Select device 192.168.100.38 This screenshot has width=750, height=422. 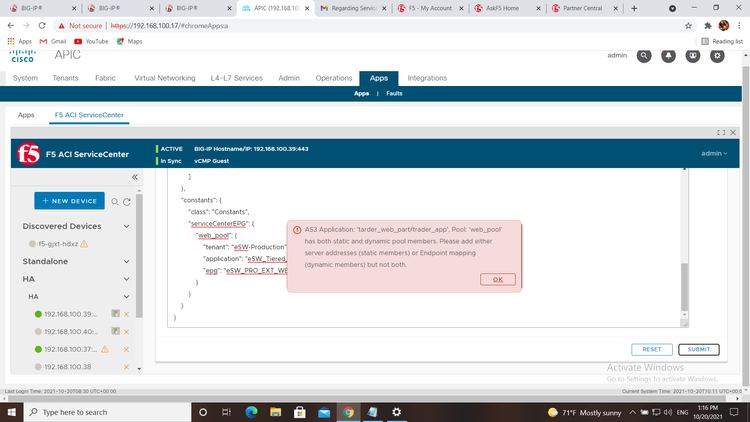click(67, 367)
